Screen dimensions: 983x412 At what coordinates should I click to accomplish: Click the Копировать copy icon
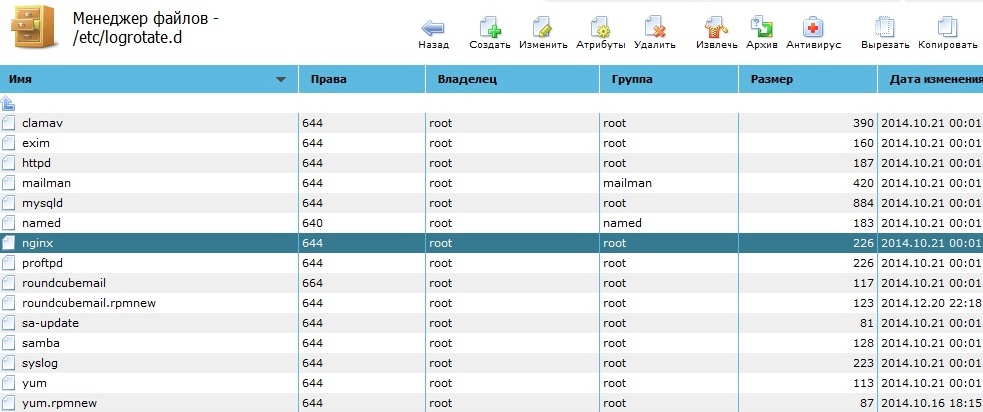click(x=946, y=27)
